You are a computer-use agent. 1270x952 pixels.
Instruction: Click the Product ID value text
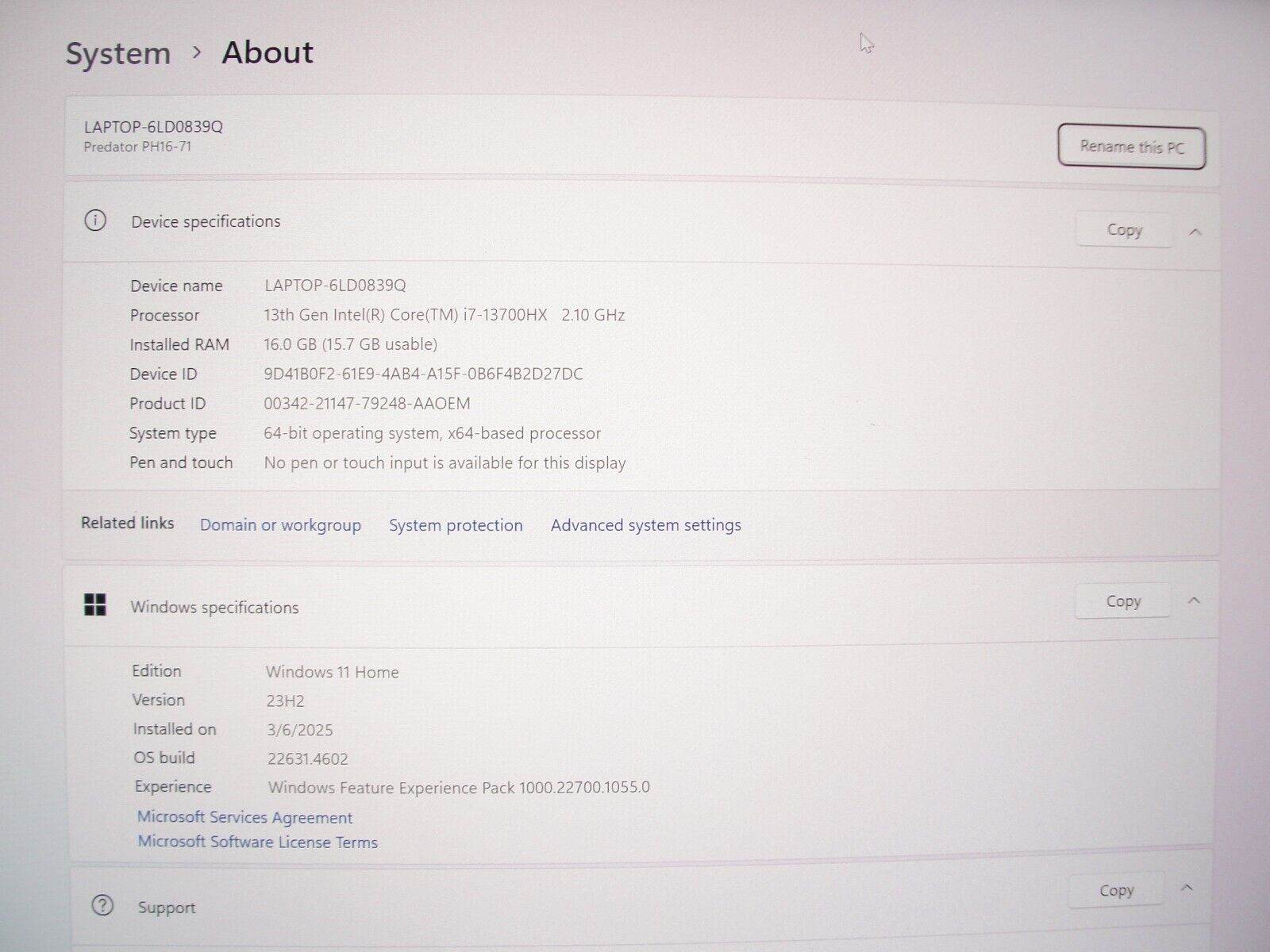[x=367, y=403]
